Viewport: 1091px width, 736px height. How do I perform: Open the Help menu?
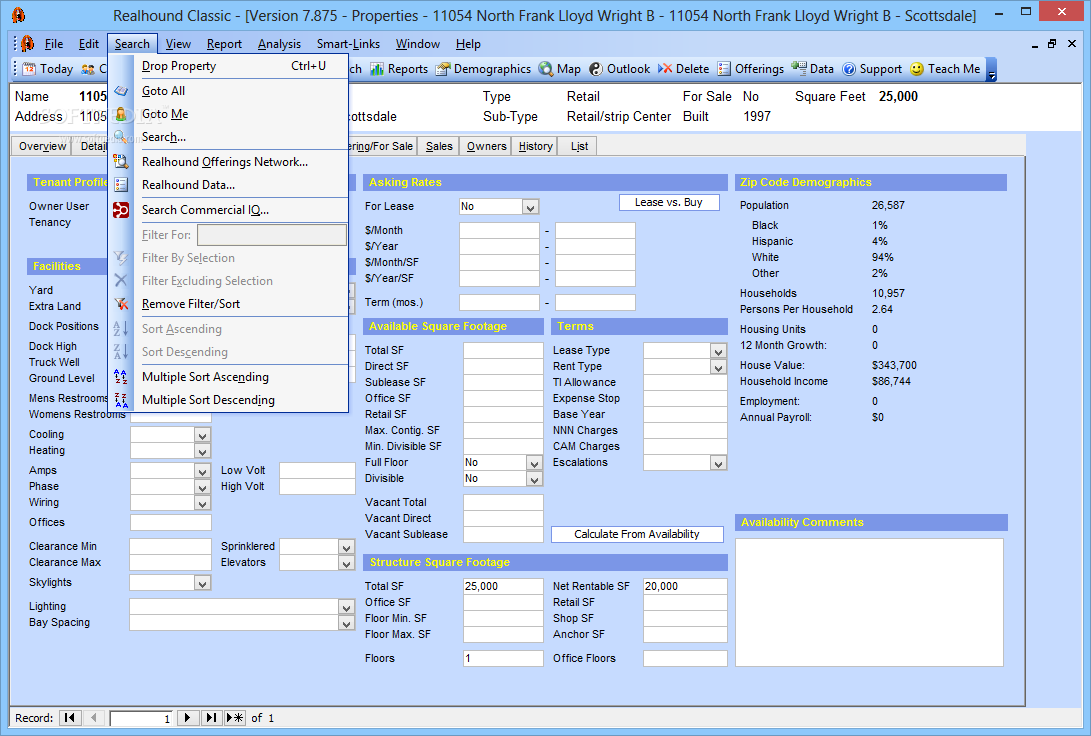tap(468, 44)
